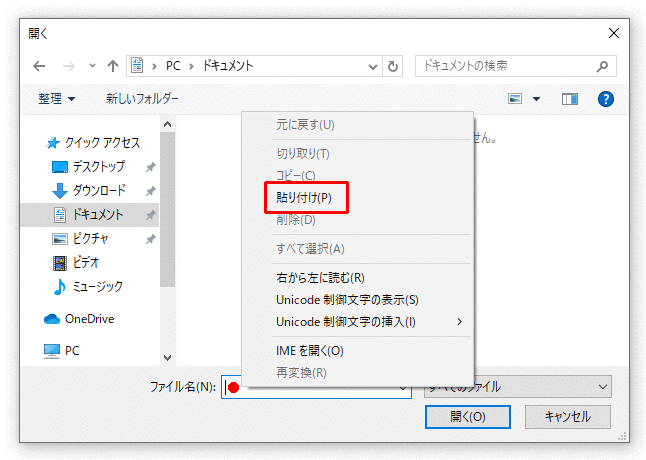Click the search magnifier icon
Screen dimensions: 646x460
point(602,66)
